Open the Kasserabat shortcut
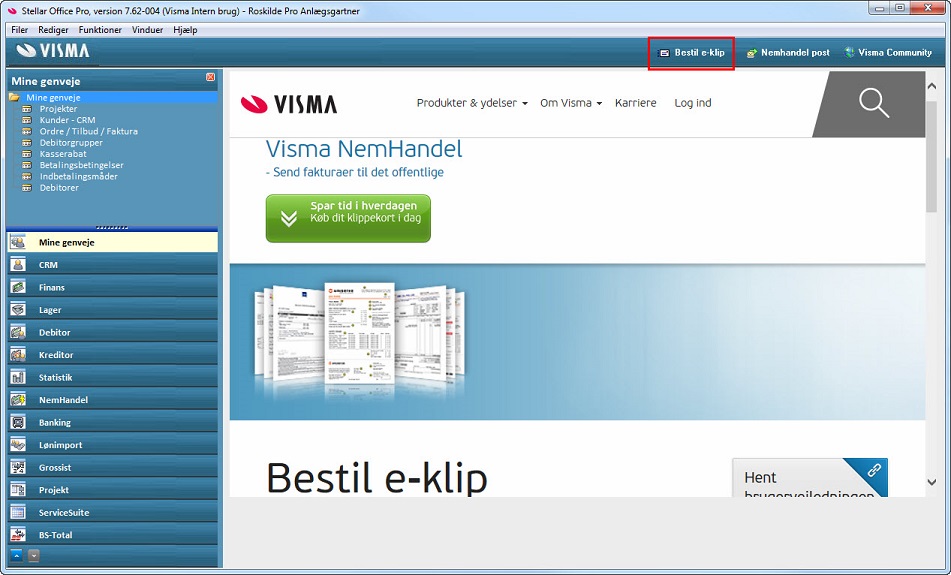The width and height of the screenshot is (951, 575). pos(63,154)
